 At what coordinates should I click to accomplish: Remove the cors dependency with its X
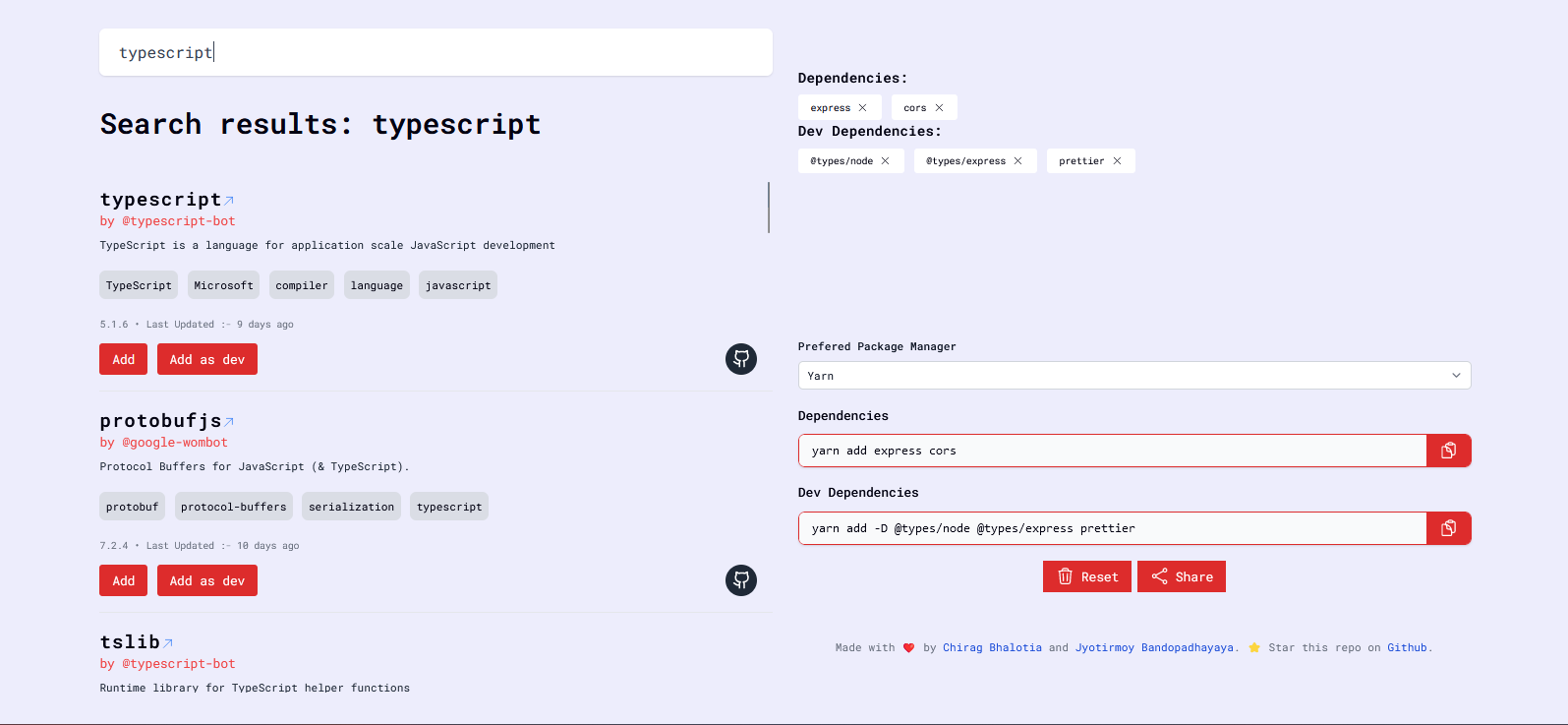pos(939,108)
